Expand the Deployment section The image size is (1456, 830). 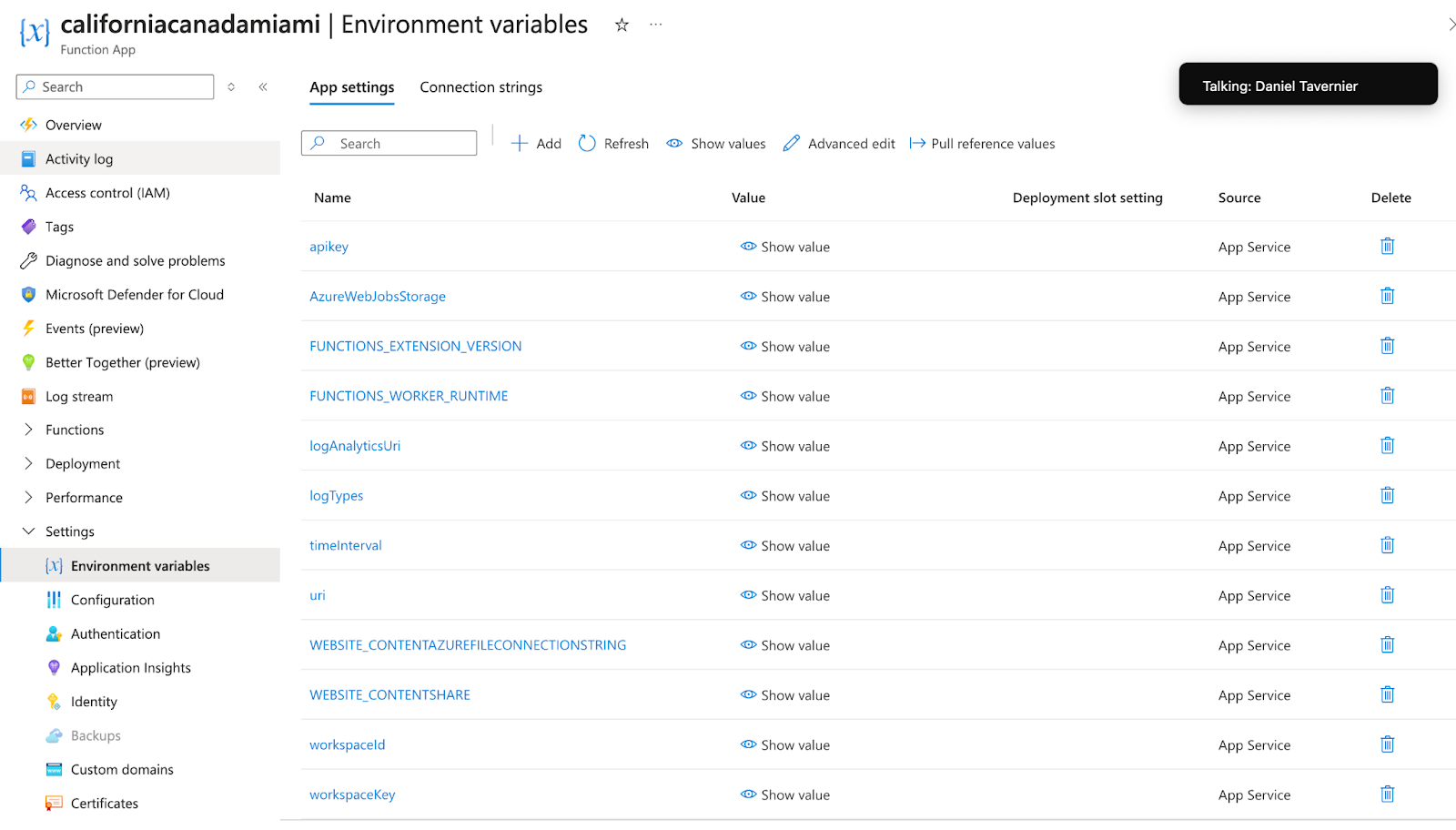(28, 463)
